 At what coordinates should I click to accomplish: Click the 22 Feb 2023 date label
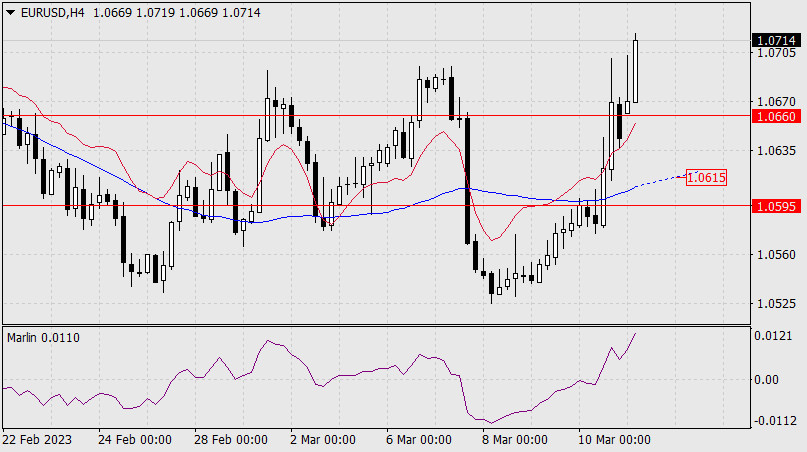36,440
